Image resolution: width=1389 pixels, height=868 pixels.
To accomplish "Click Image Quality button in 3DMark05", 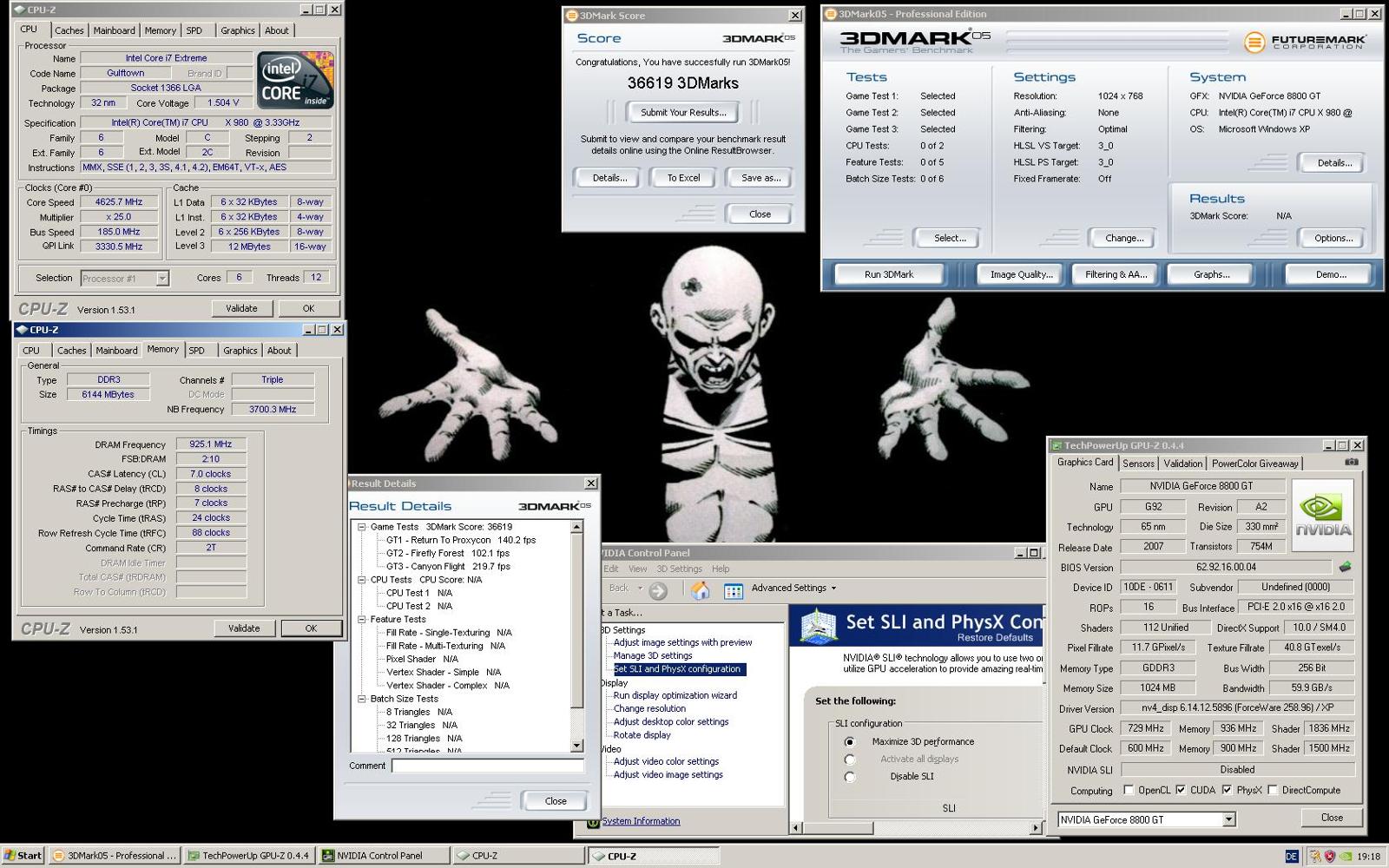I will tap(1021, 274).
